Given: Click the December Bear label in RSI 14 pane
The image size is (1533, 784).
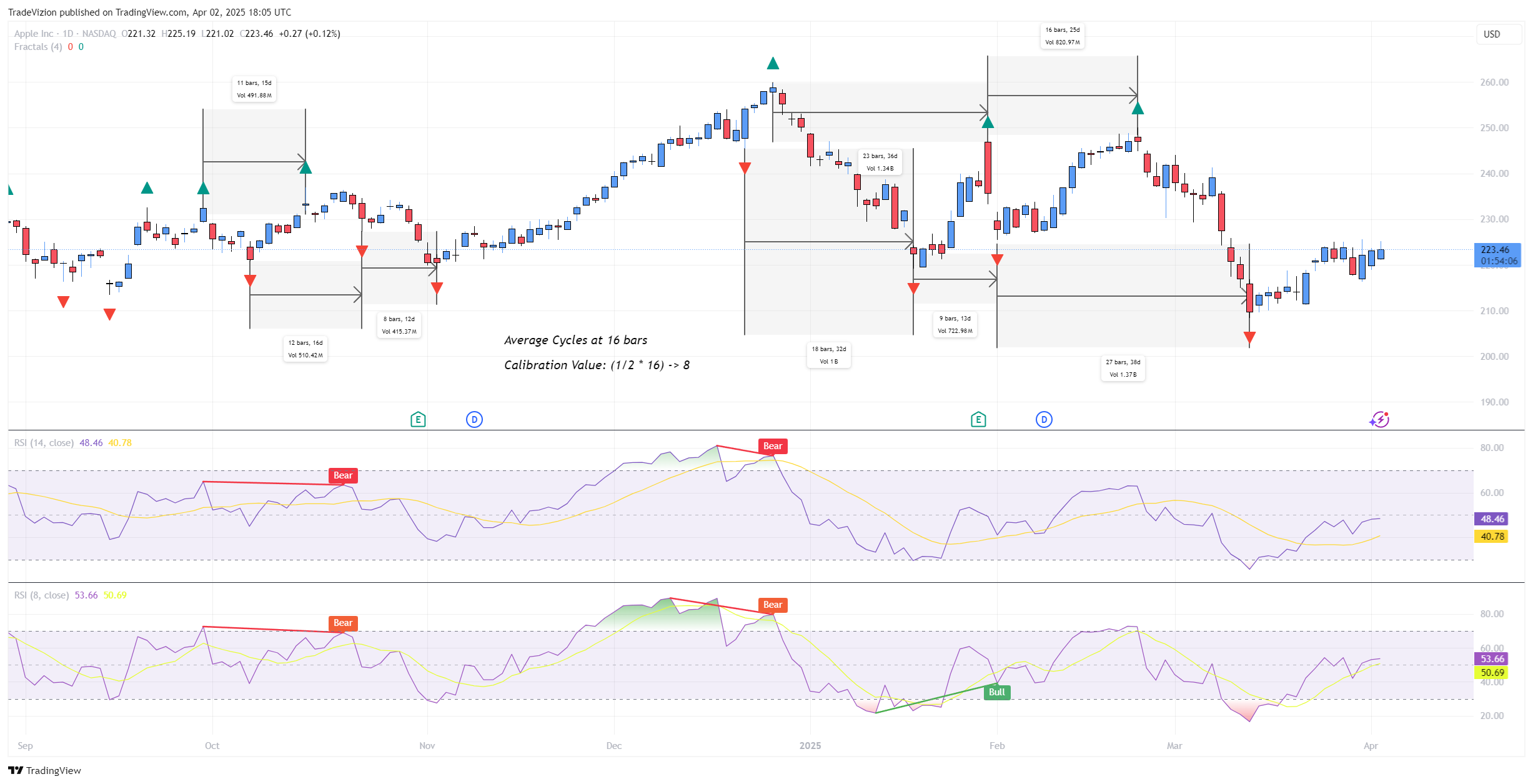Looking at the screenshot, I should [773, 446].
